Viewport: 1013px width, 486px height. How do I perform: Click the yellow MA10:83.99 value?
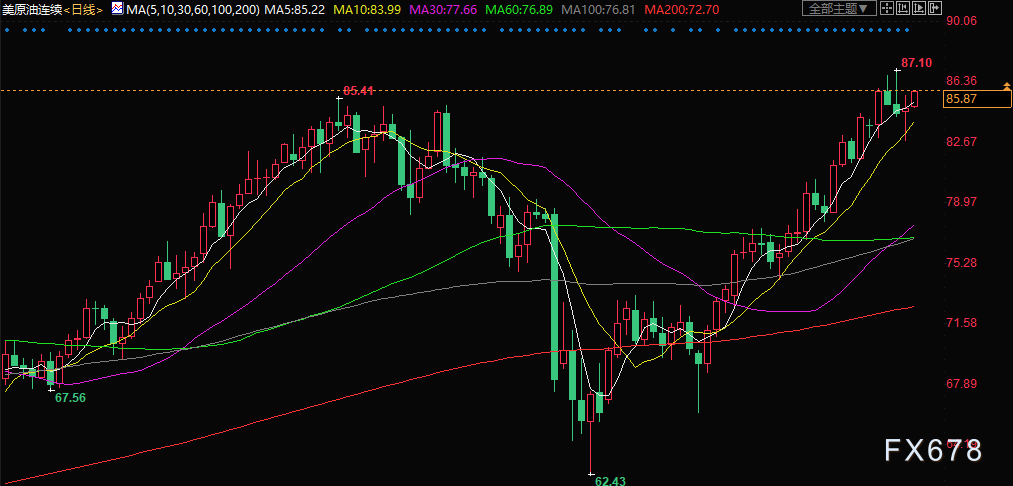click(369, 9)
